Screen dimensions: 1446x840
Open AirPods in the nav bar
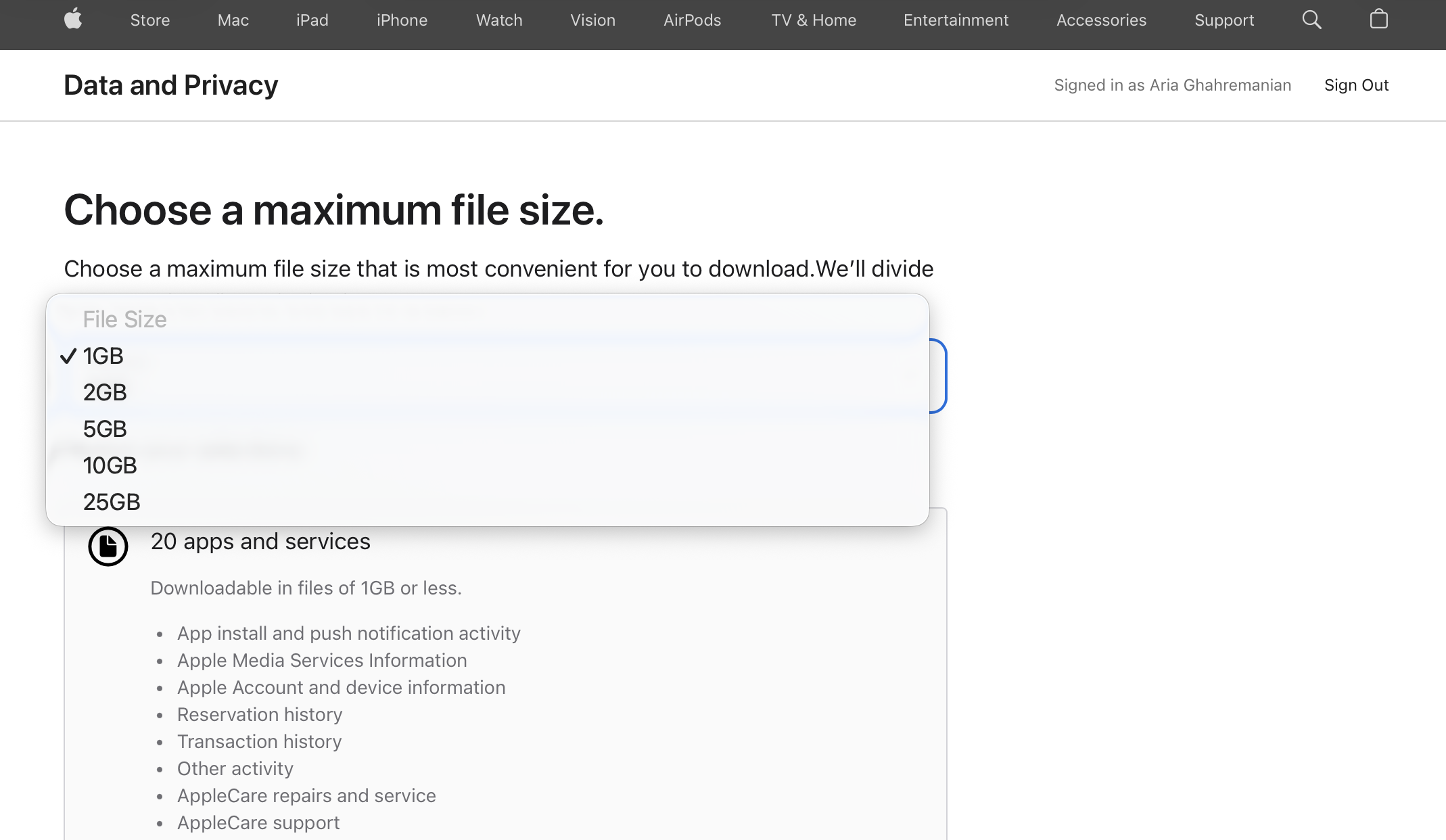point(692,20)
